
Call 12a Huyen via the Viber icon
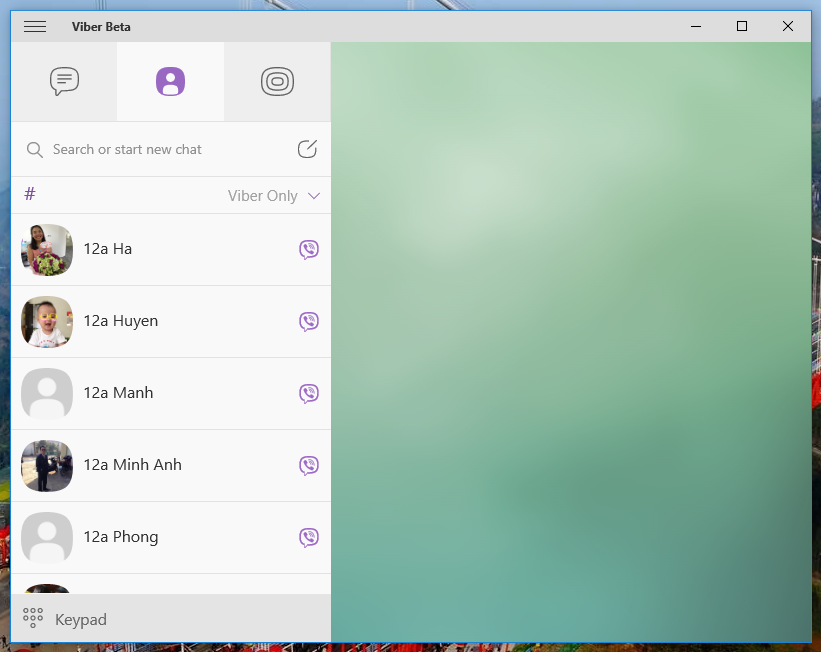(309, 321)
